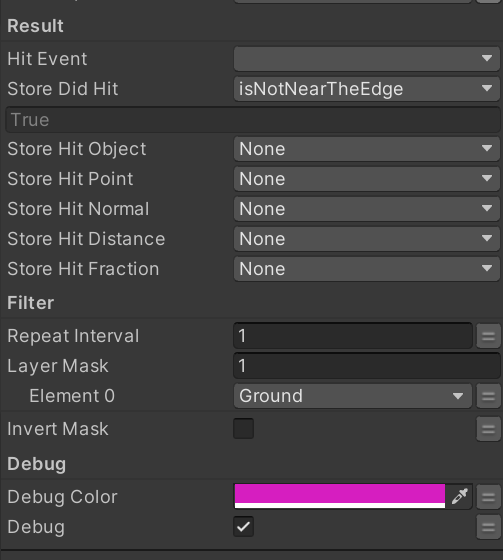Change the Ground layer in Element 0
Screen dimensions: 503x560
click(x=353, y=396)
